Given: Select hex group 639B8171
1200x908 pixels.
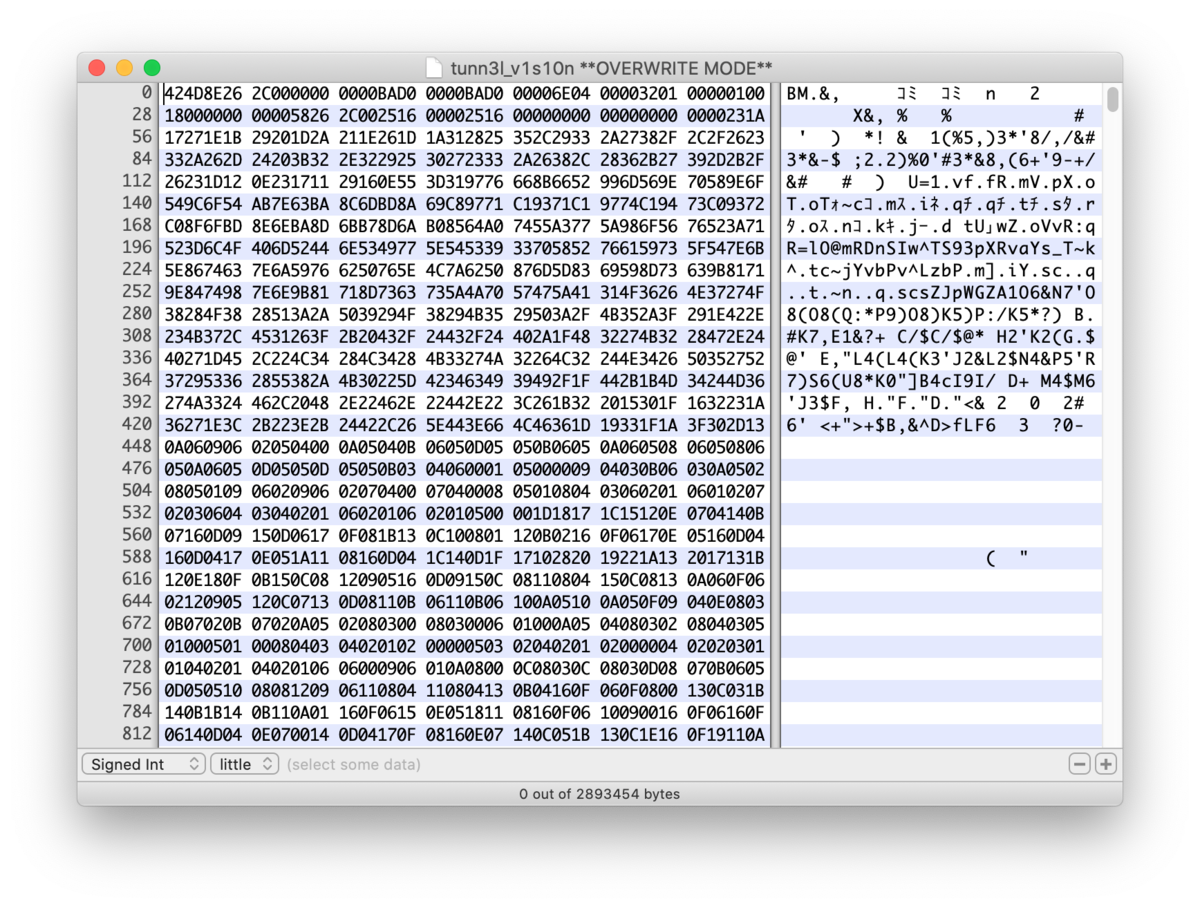Looking at the screenshot, I should [x=725, y=270].
